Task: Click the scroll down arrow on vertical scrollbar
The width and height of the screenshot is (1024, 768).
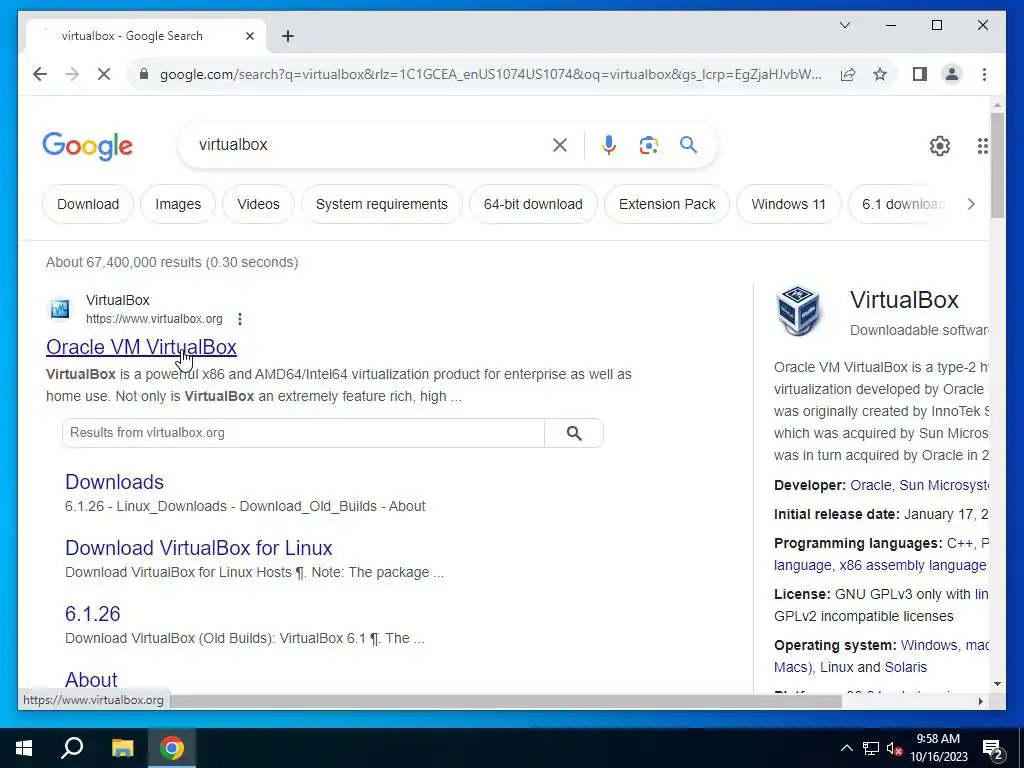Action: pos(997,684)
